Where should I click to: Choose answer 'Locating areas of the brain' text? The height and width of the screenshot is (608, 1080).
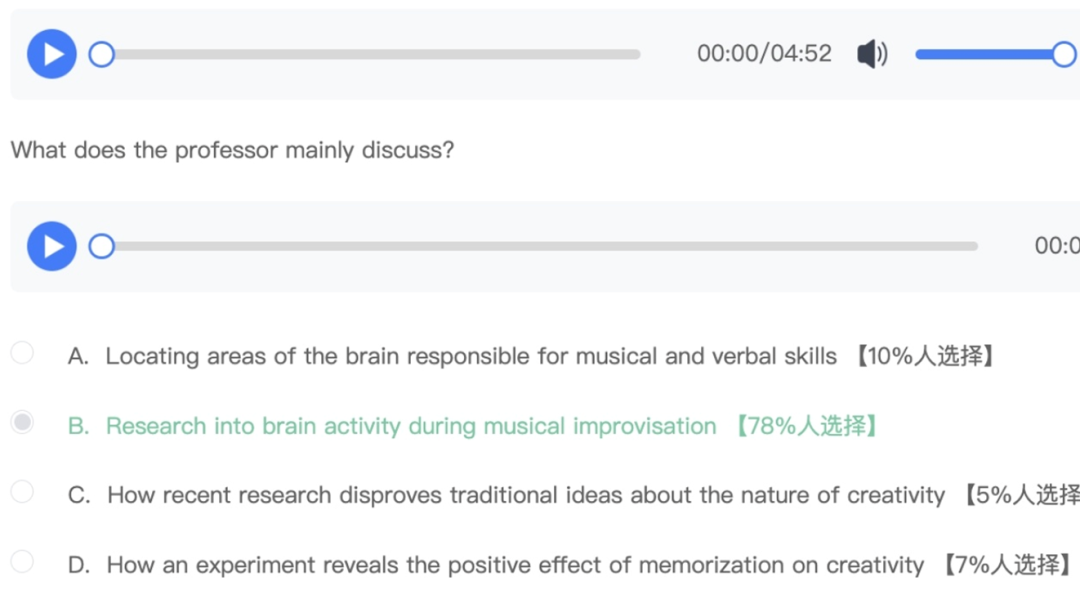pyautogui.click(x=470, y=356)
